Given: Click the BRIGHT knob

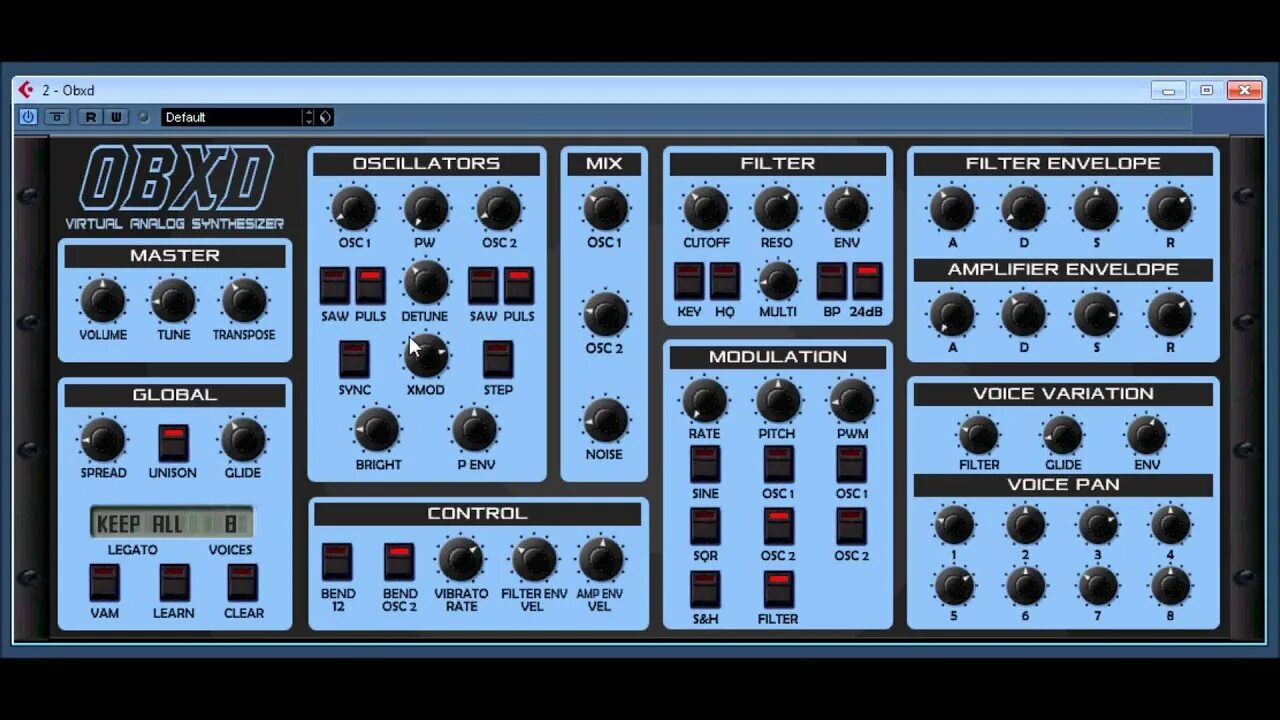Looking at the screenshot, I should [377, 430].
